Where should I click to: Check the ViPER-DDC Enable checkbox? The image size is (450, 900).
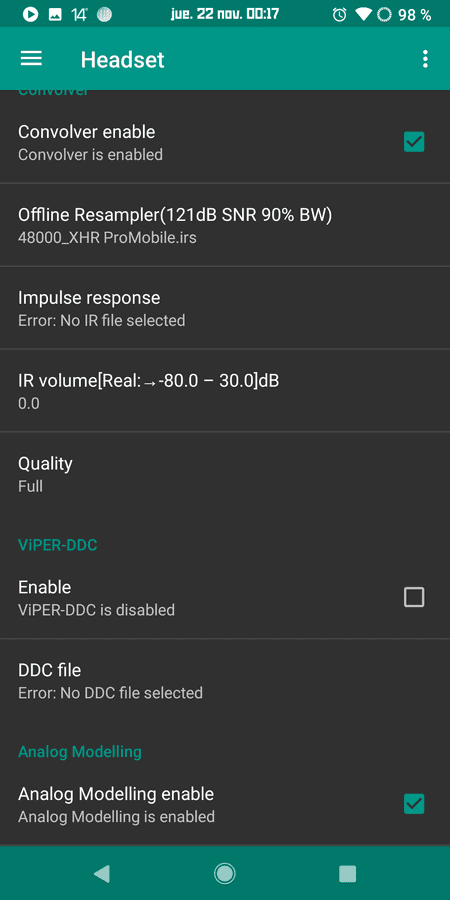pos(414,598)
